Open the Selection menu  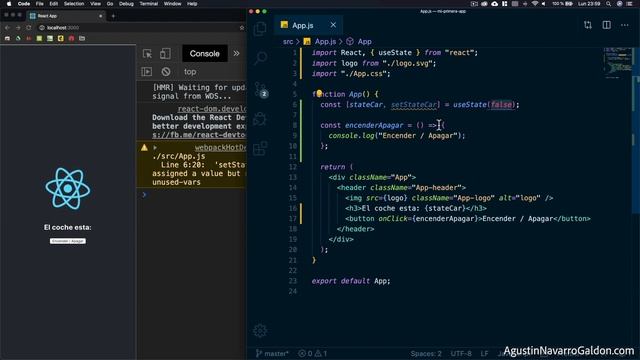click(74, 4)
